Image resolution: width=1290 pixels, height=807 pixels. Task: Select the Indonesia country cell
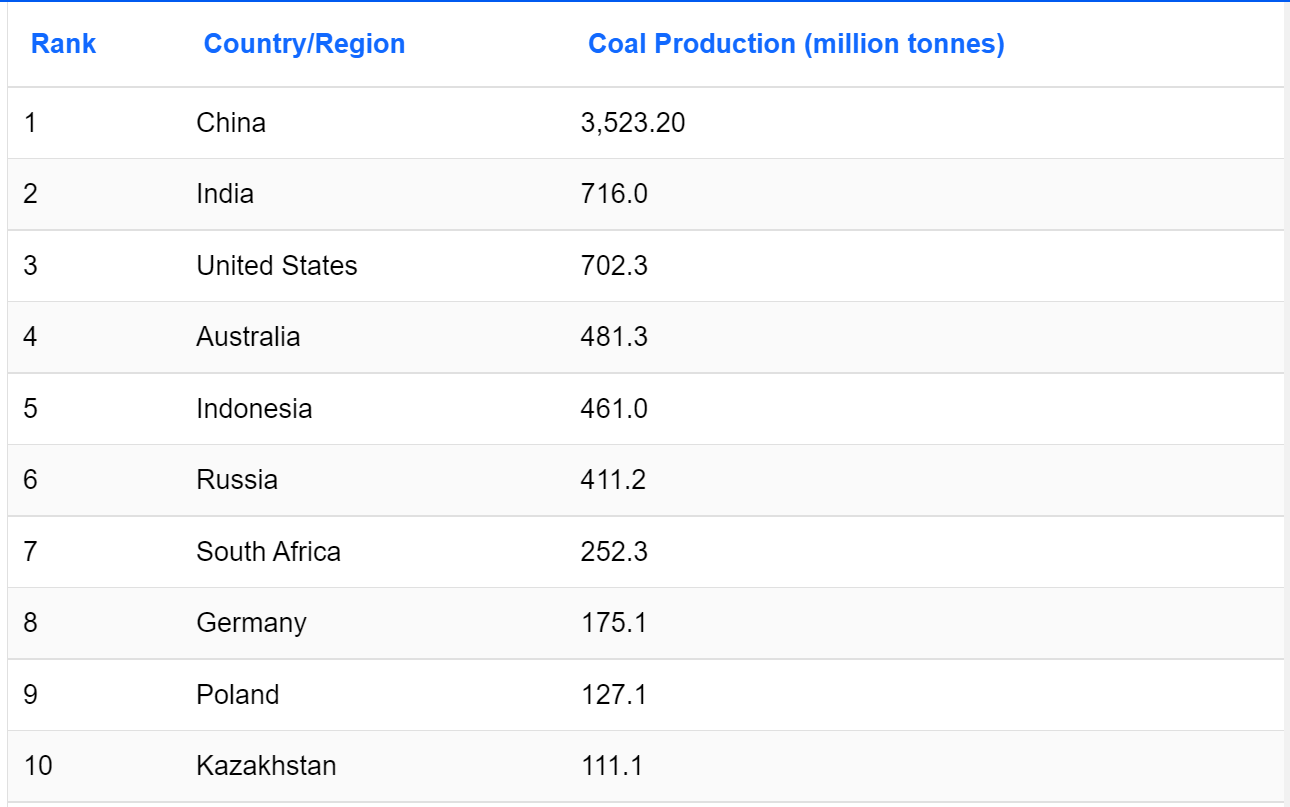click(x=254, y=409)
